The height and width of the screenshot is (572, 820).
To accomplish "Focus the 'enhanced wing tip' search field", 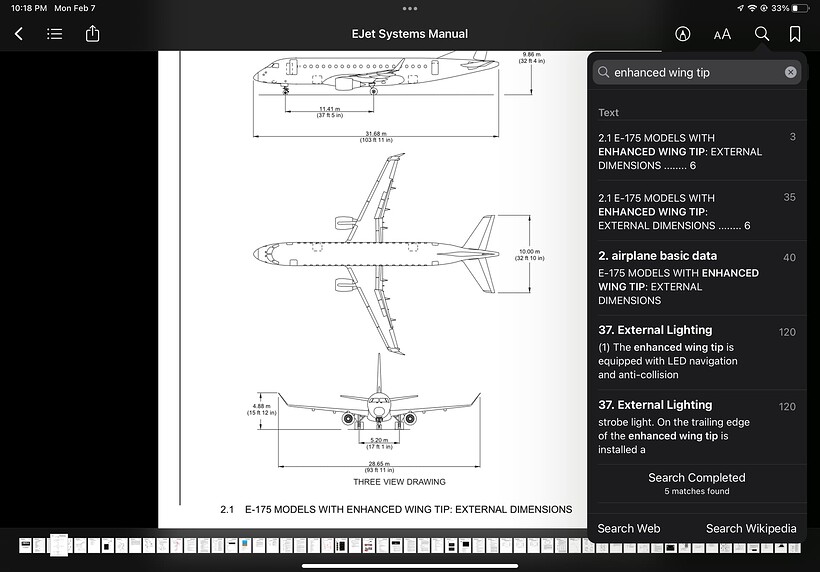I will [697, 72].
